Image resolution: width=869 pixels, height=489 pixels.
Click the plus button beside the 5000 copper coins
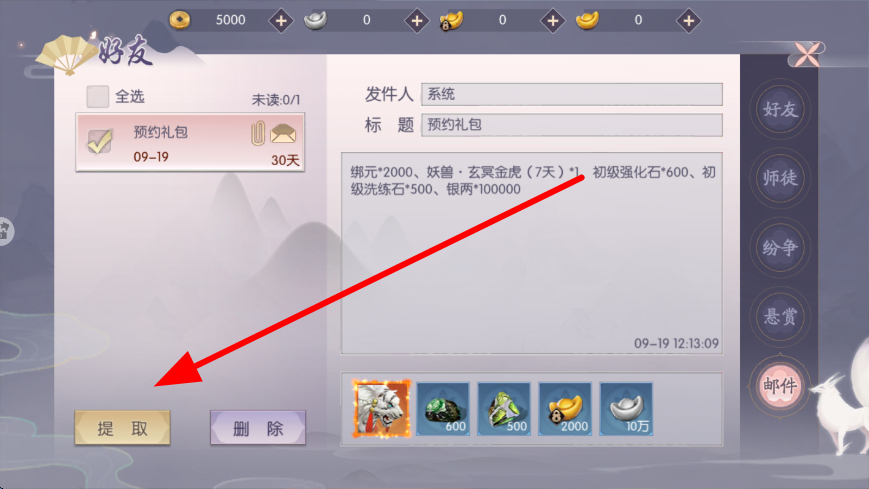pos(281,21)
